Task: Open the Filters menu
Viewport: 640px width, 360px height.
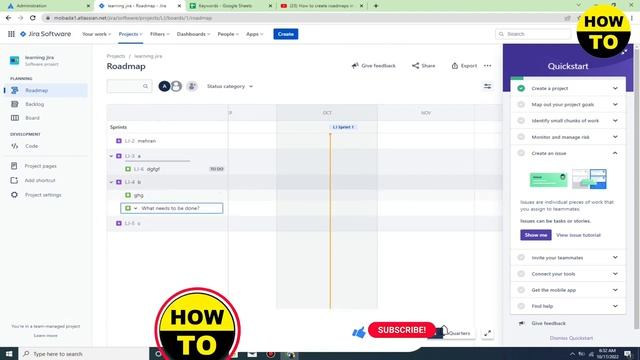Action: click(160, 34)
